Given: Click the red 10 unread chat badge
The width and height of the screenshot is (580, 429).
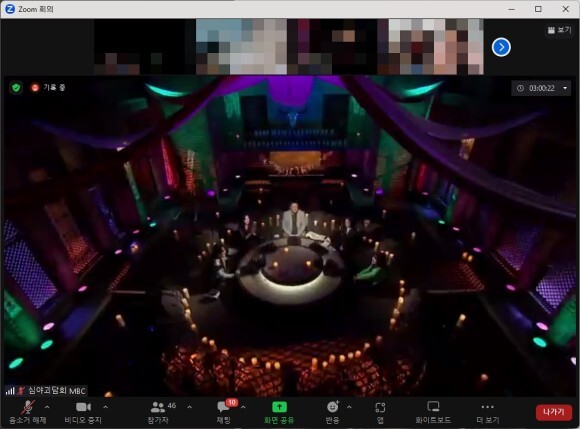Looking at the screenshot, I should (x=232, y=402).
